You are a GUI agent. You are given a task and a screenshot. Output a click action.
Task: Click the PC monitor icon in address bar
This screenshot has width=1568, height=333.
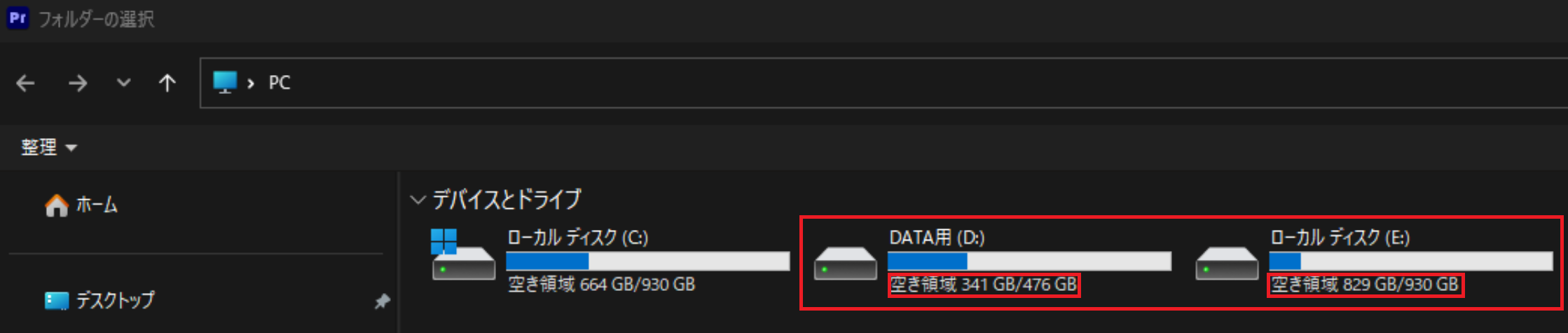click(x=225, y=83)
